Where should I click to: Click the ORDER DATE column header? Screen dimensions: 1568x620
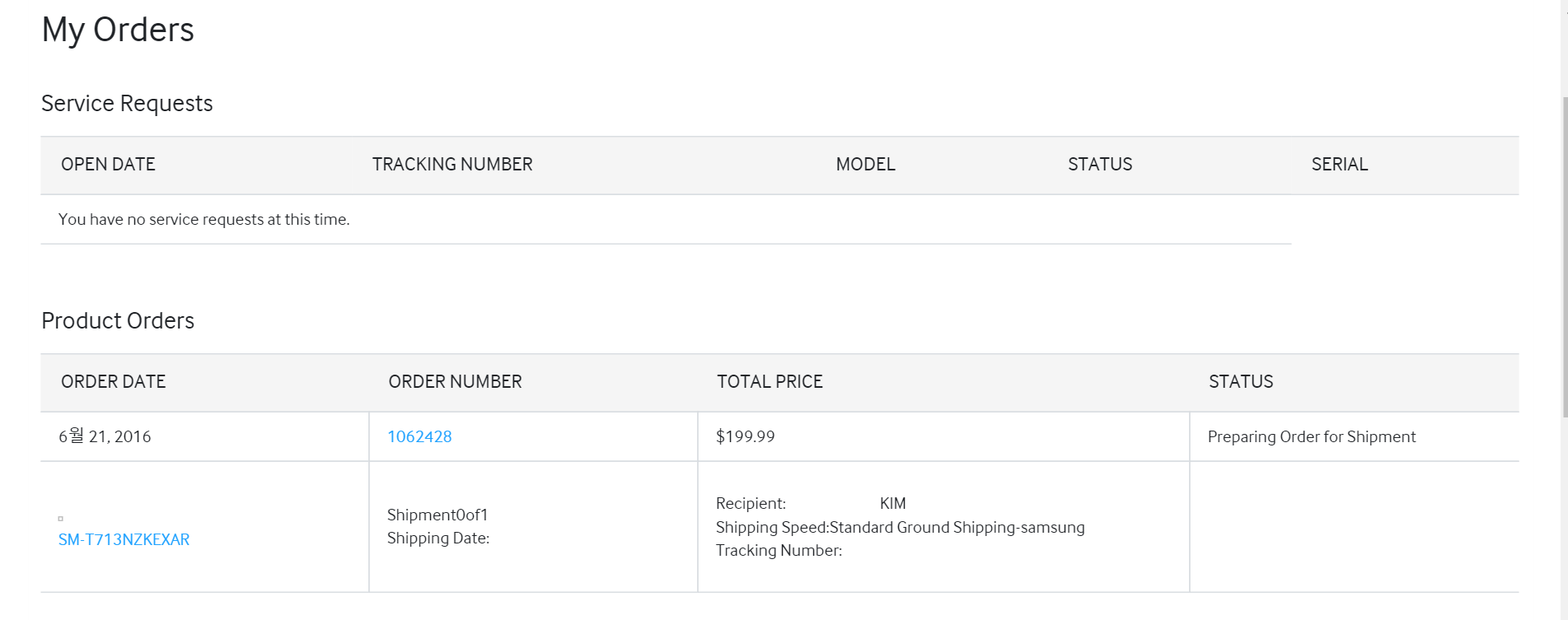[114, 381]
